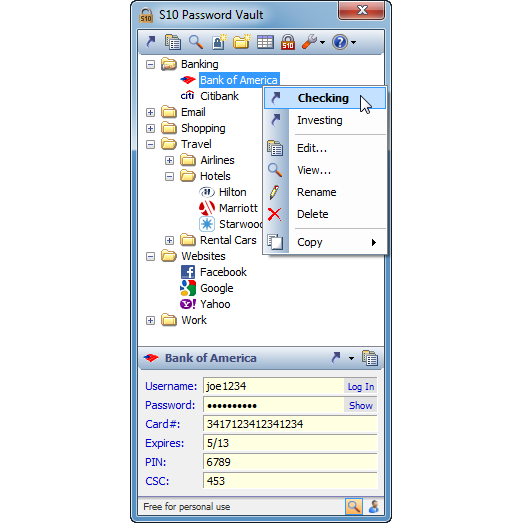The height and width of the screenshot is (523, 523).
Task: Select the Google entry
Action: point(216,288)
